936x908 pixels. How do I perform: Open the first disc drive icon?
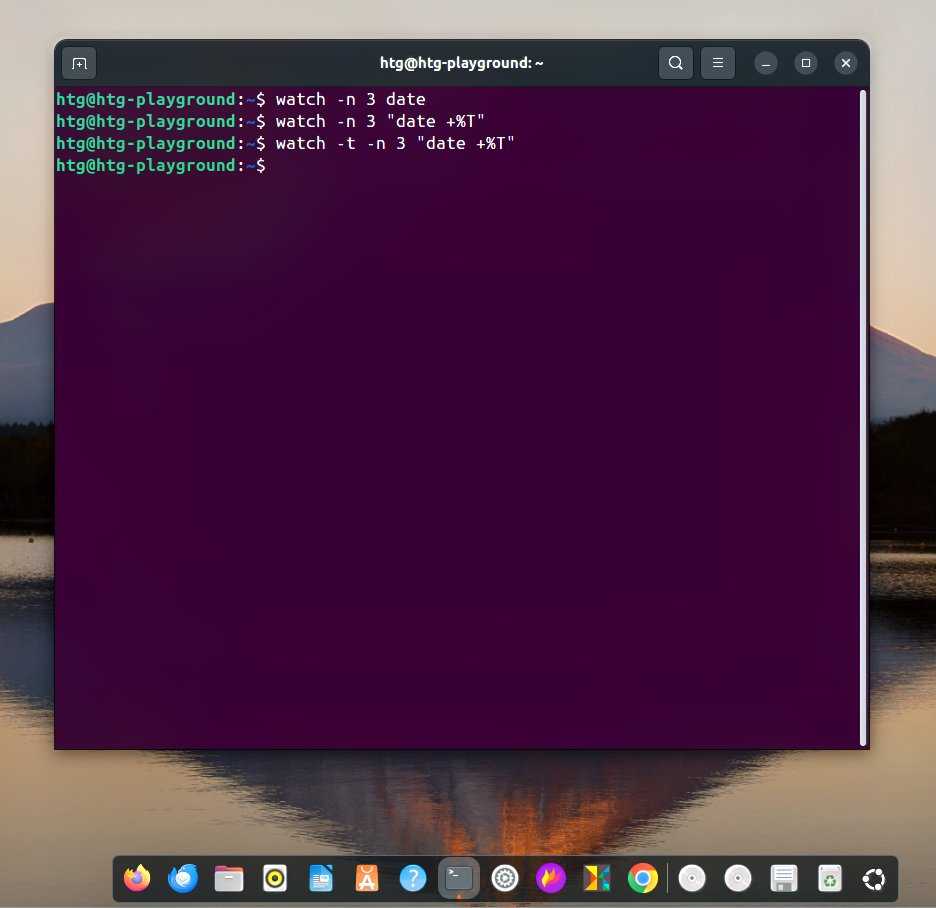[x=692, y=879]
